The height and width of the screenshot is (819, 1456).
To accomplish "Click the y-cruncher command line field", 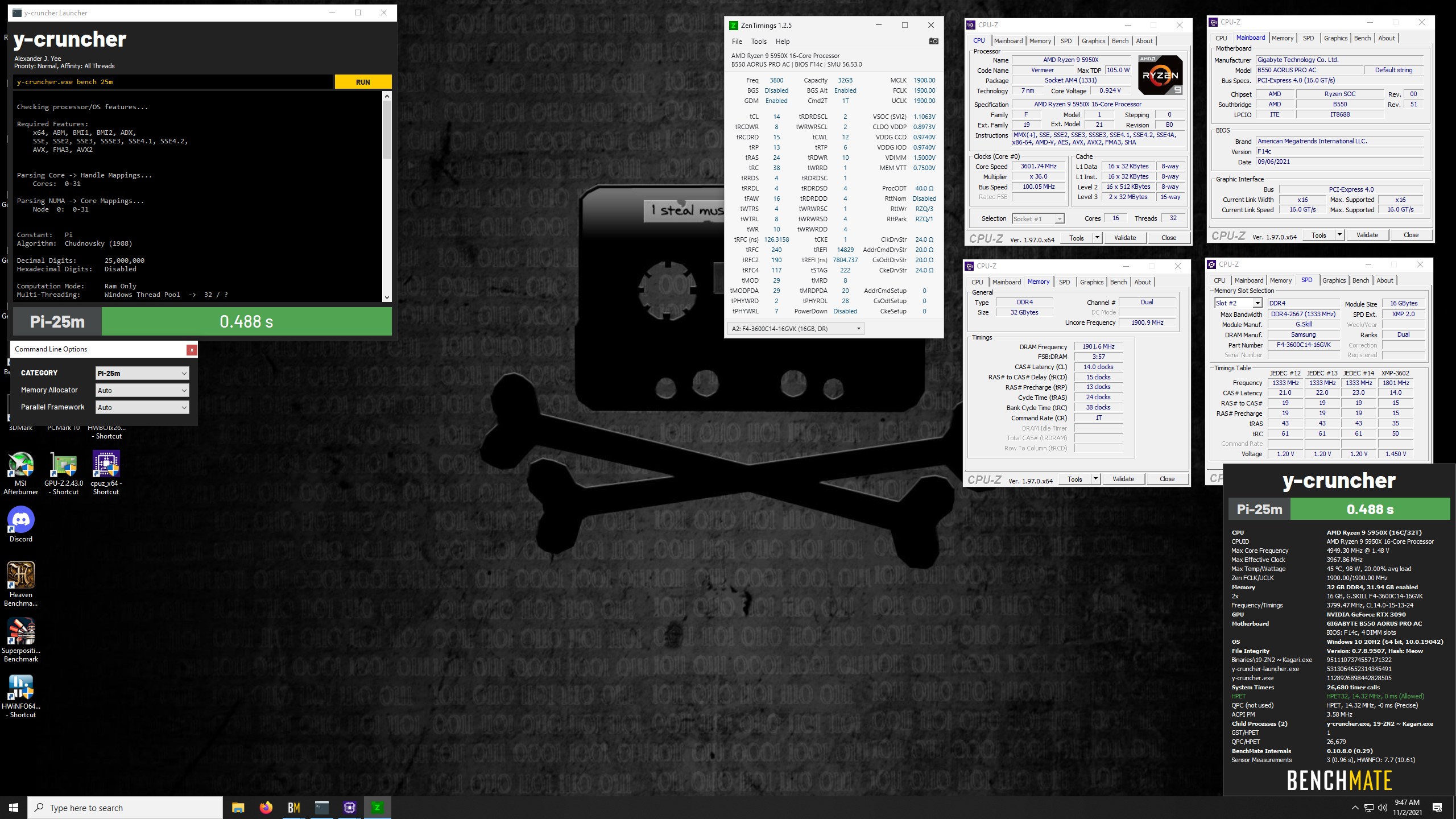I will pyautogui.click(x=173, y=82).
